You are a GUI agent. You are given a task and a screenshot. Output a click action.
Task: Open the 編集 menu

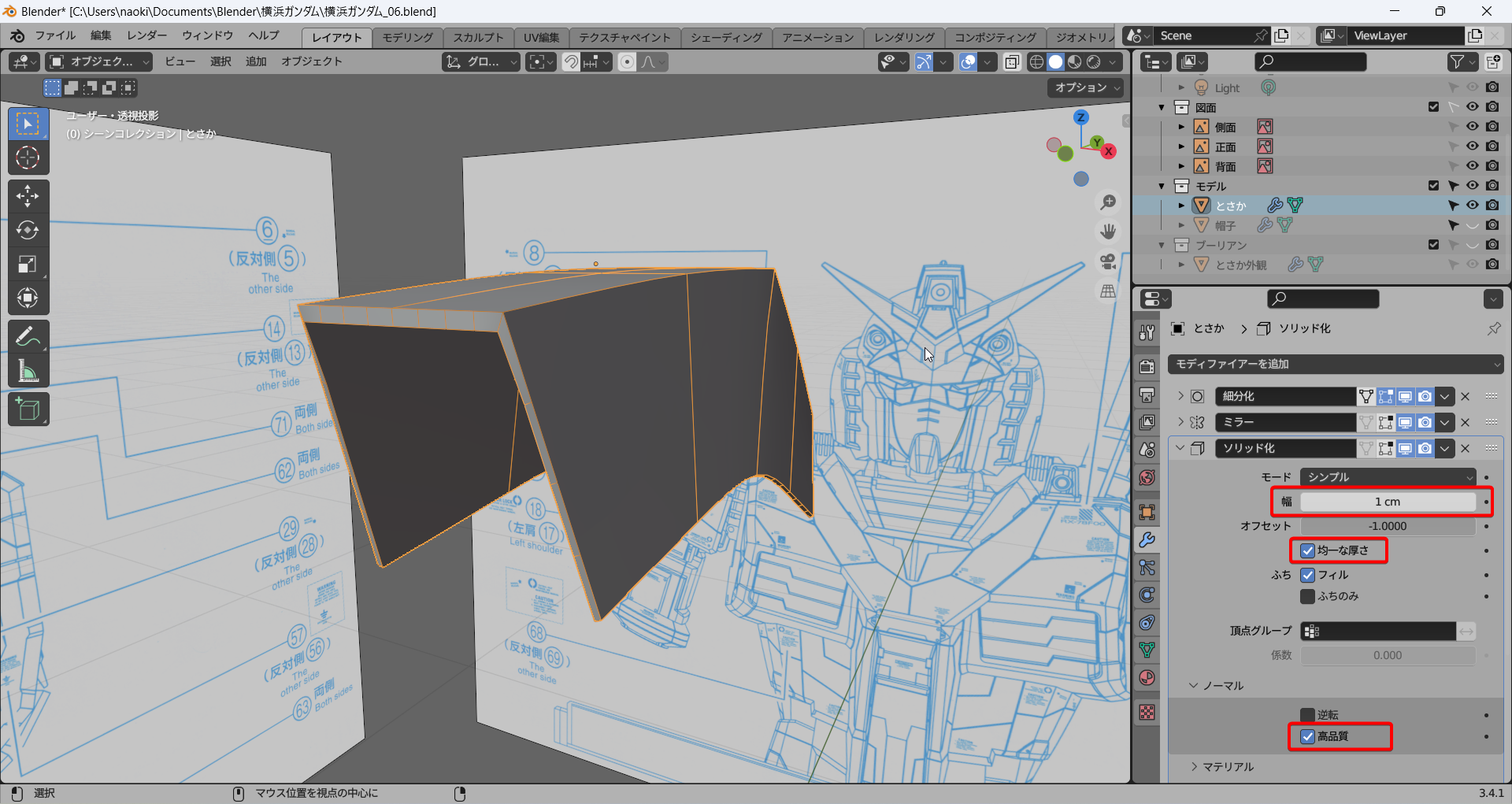101,35
